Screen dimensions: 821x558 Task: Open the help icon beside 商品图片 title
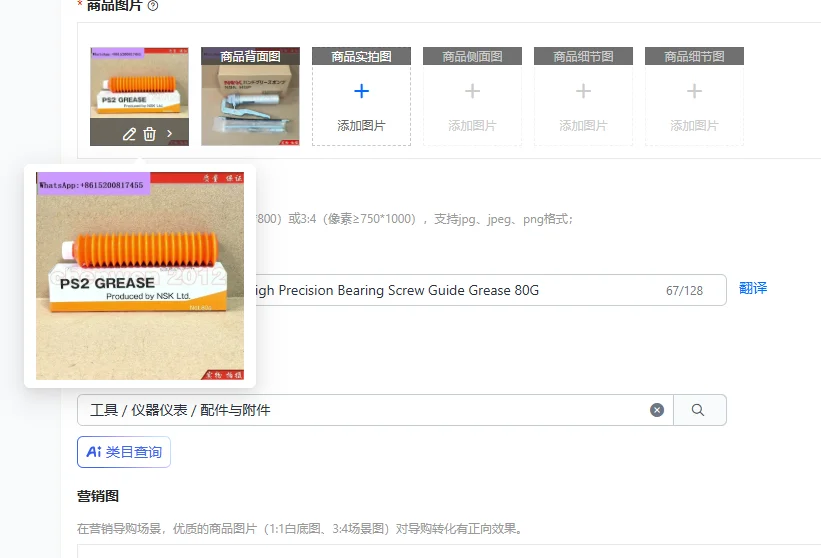153,6
